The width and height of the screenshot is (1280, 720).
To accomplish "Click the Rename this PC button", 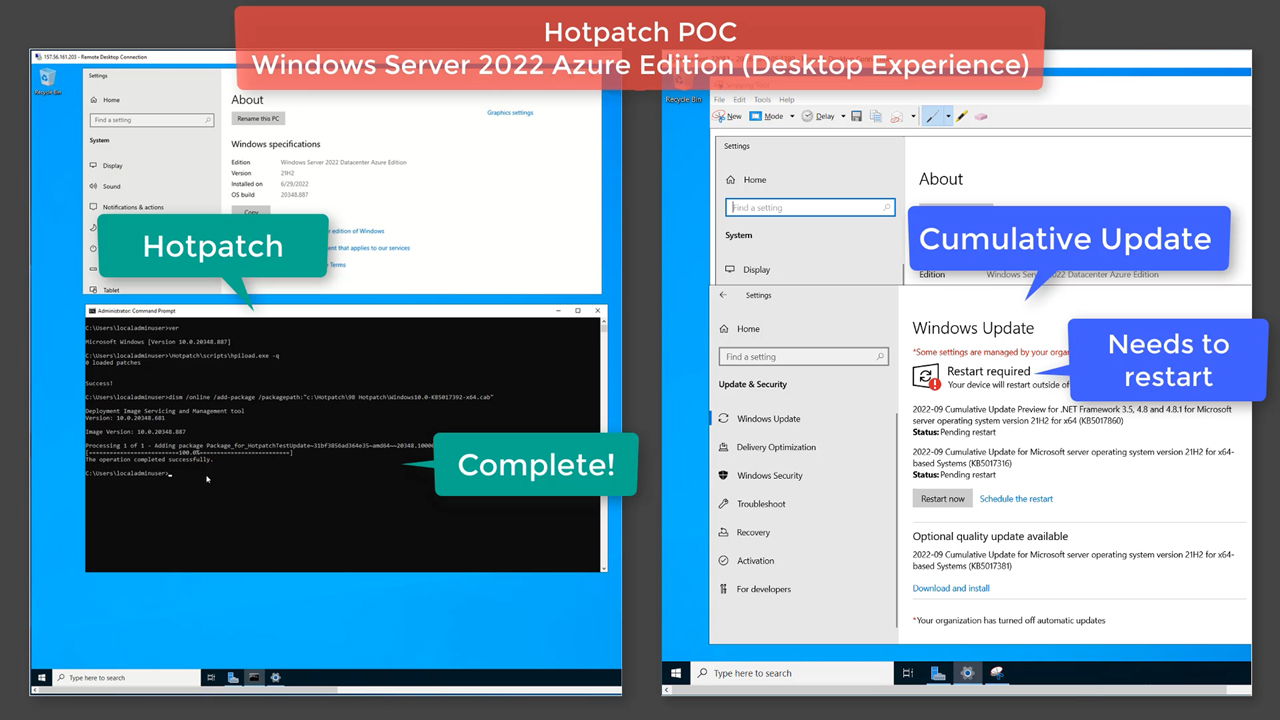I will (258, 119).
